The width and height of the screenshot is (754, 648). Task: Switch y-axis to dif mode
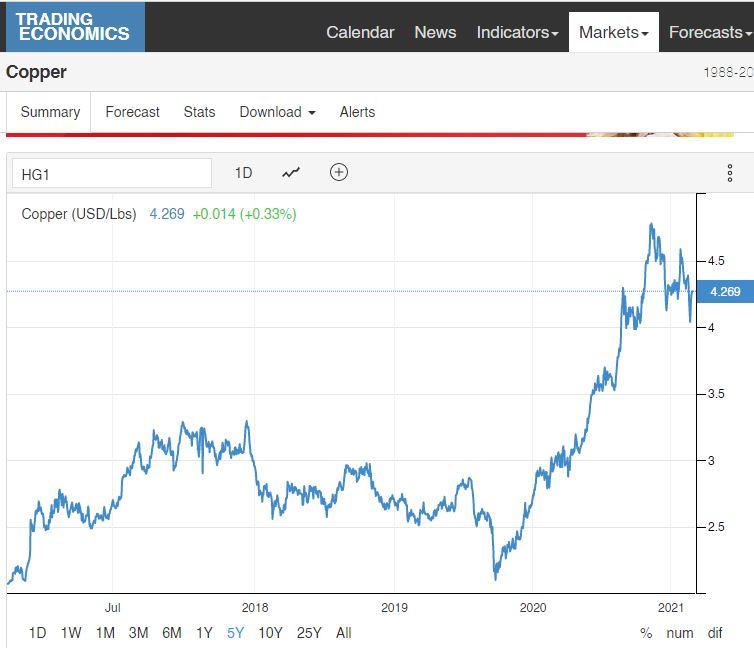tap(715, 633)
